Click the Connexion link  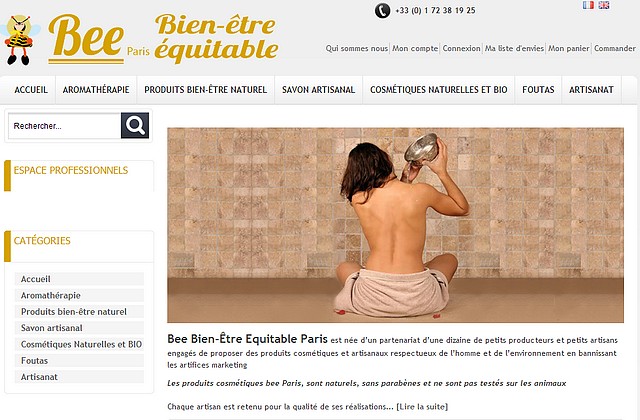462,49
